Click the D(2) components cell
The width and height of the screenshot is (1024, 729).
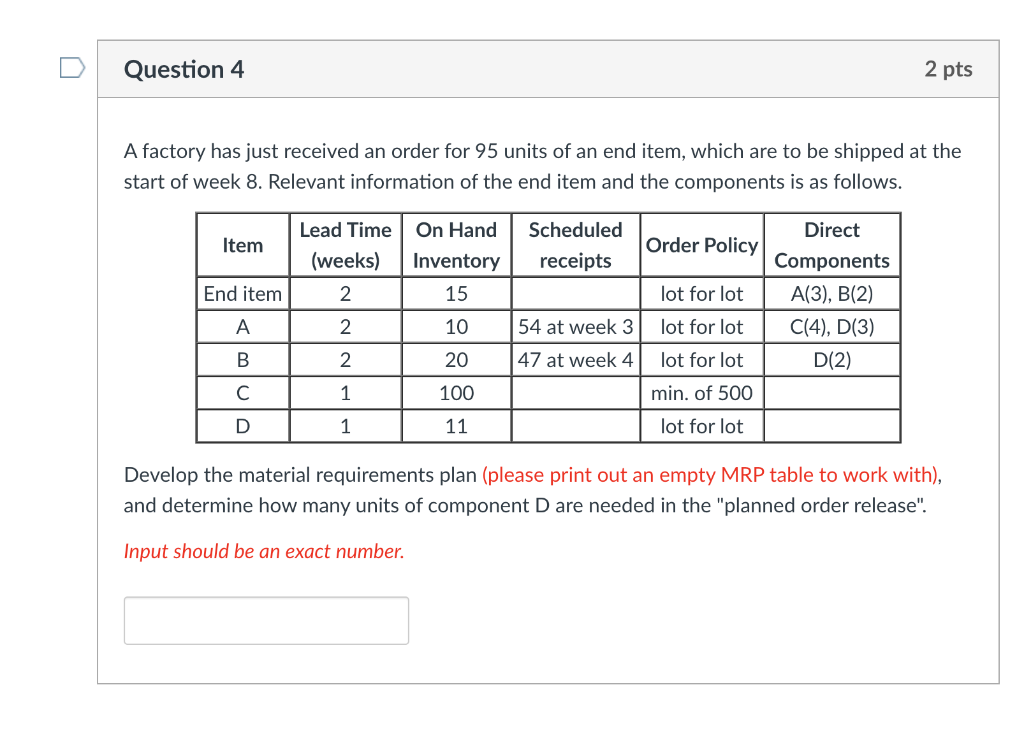tap(831, 359)
